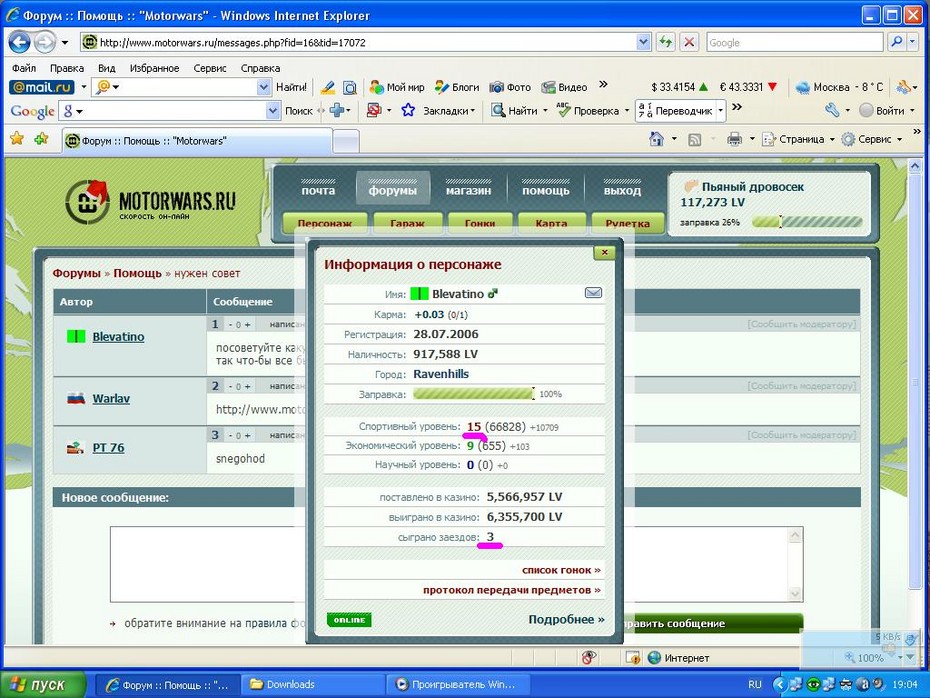Click the Google toolbar logo
This screenshot has width=930, height=698.
click(x=33, y=111)
